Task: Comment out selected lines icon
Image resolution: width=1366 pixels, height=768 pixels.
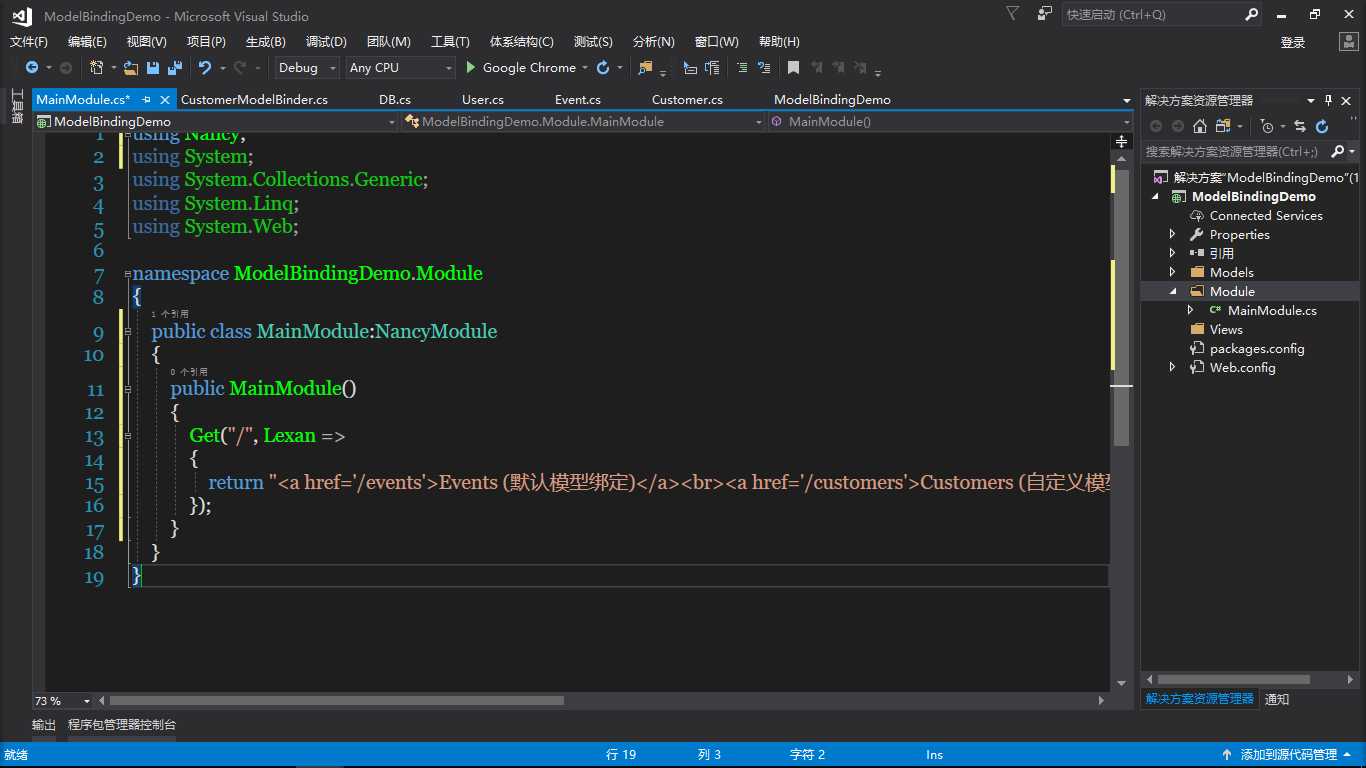Action: pyautogui.click(x=741, y=68)
